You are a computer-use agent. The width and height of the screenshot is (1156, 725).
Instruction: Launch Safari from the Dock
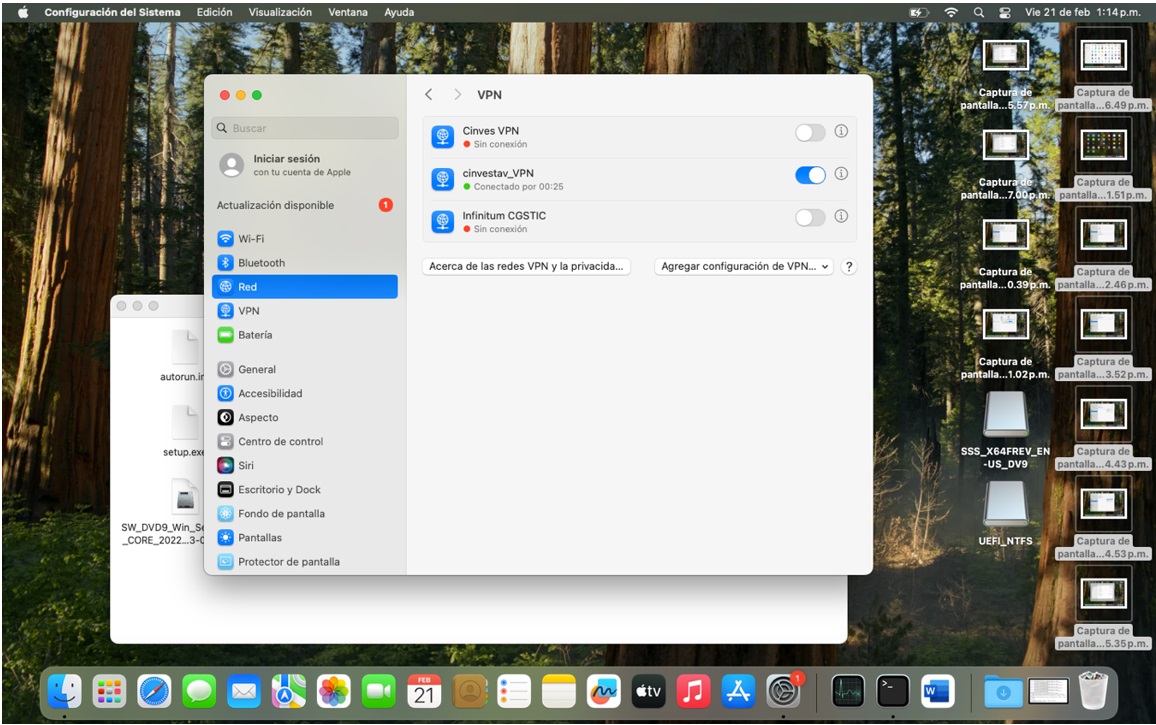(154, 691)
